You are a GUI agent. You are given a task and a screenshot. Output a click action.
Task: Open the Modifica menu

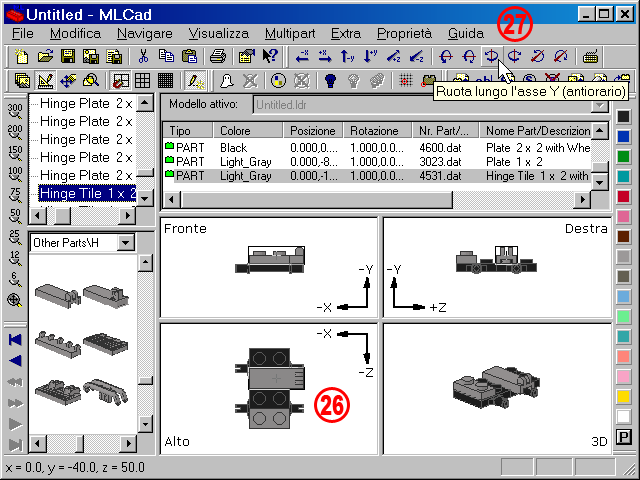point(76,33)
